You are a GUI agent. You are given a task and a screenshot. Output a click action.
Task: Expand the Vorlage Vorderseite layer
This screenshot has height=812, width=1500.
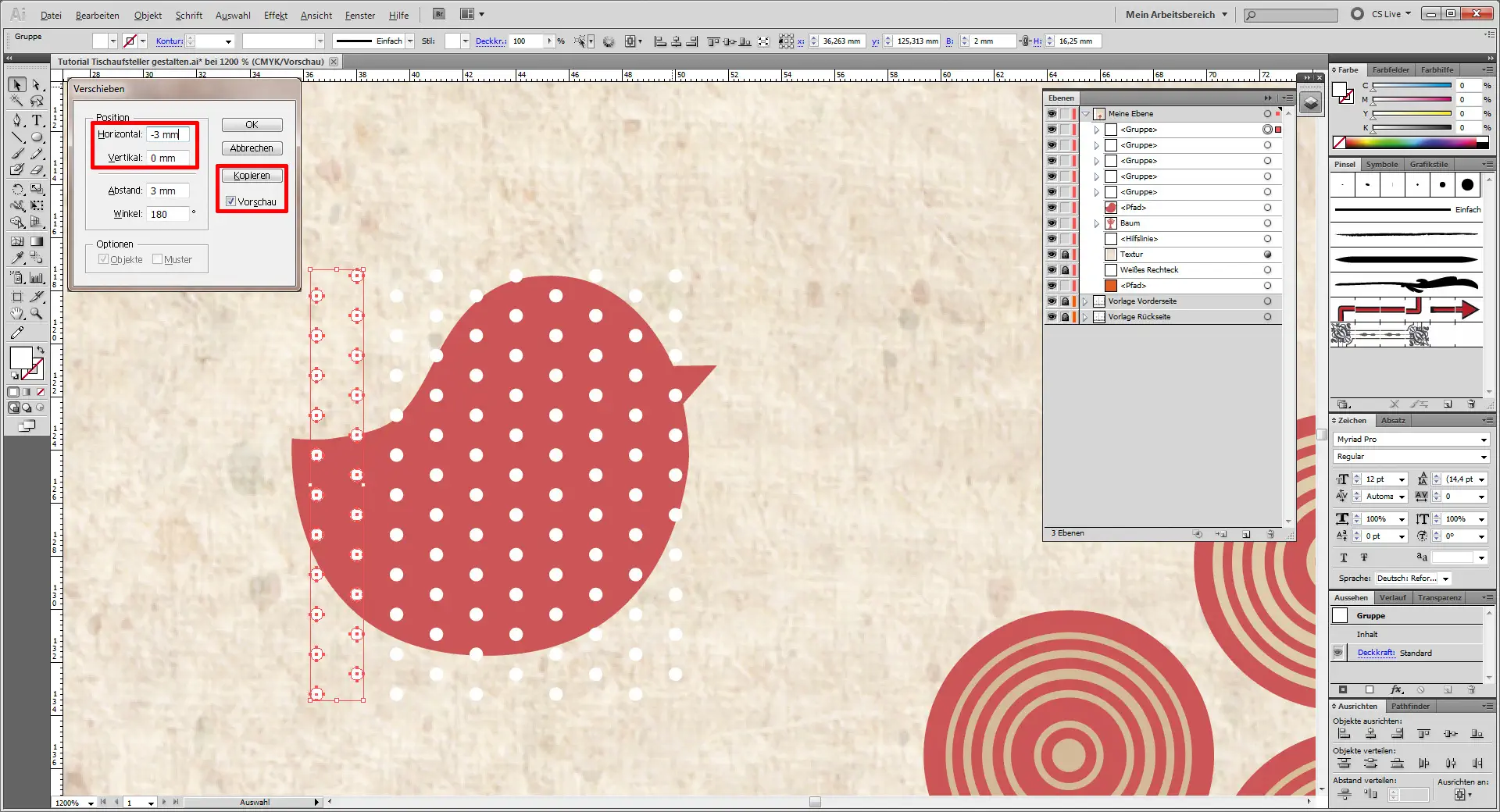pyautogui.click(x=1085, y=301)
